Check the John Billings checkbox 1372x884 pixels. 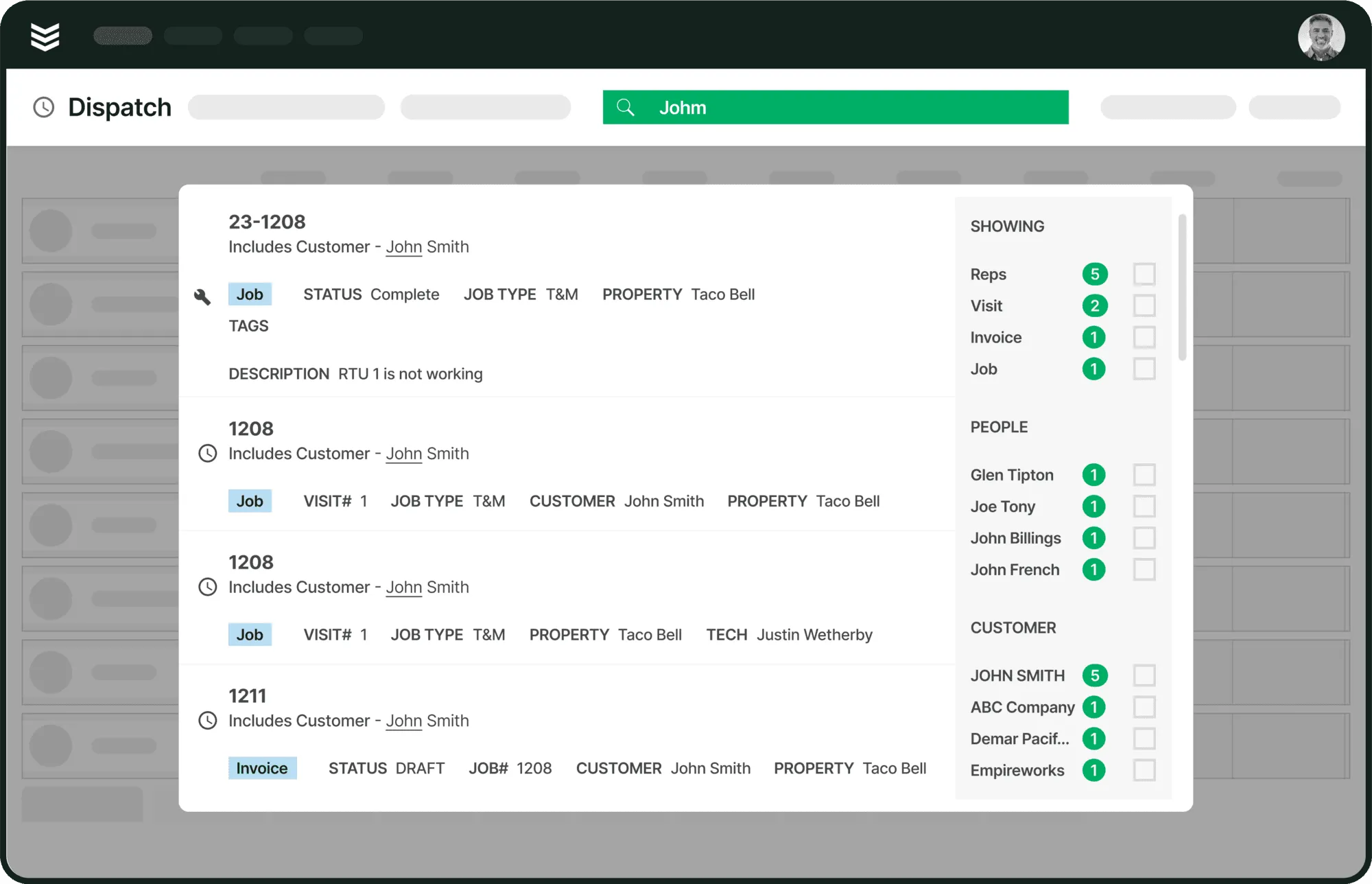[x=1144, y=537]
